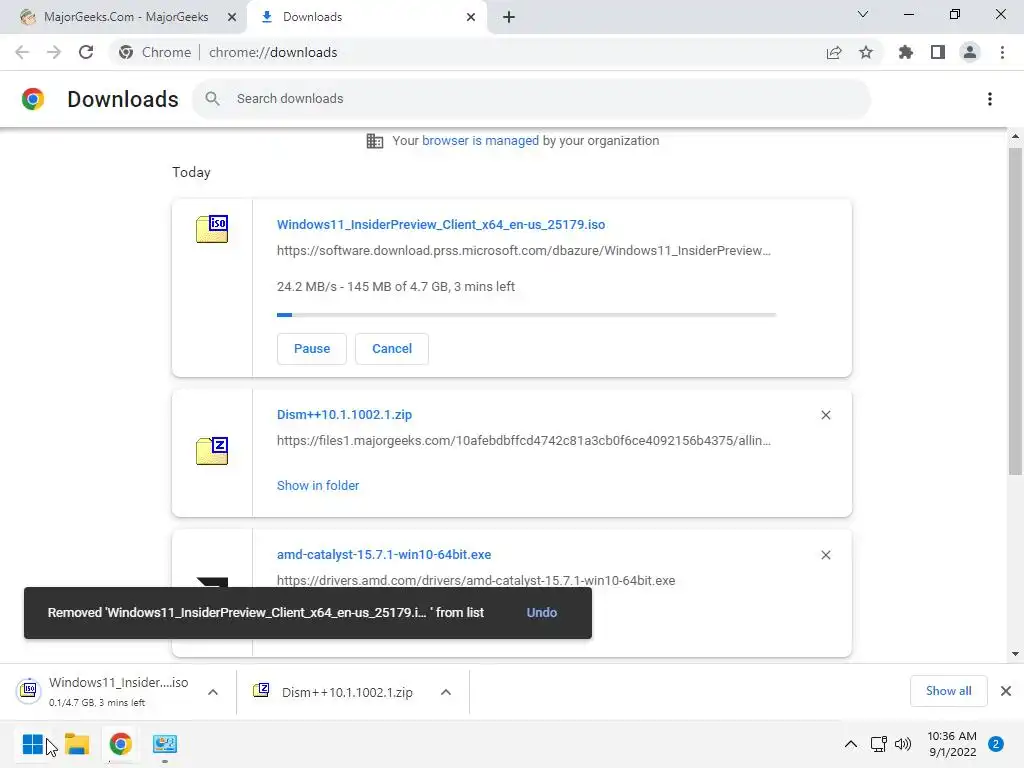1024x768 pixels.
Task: Open File Explorer from the taskbar
Action: tap(77, 744)
